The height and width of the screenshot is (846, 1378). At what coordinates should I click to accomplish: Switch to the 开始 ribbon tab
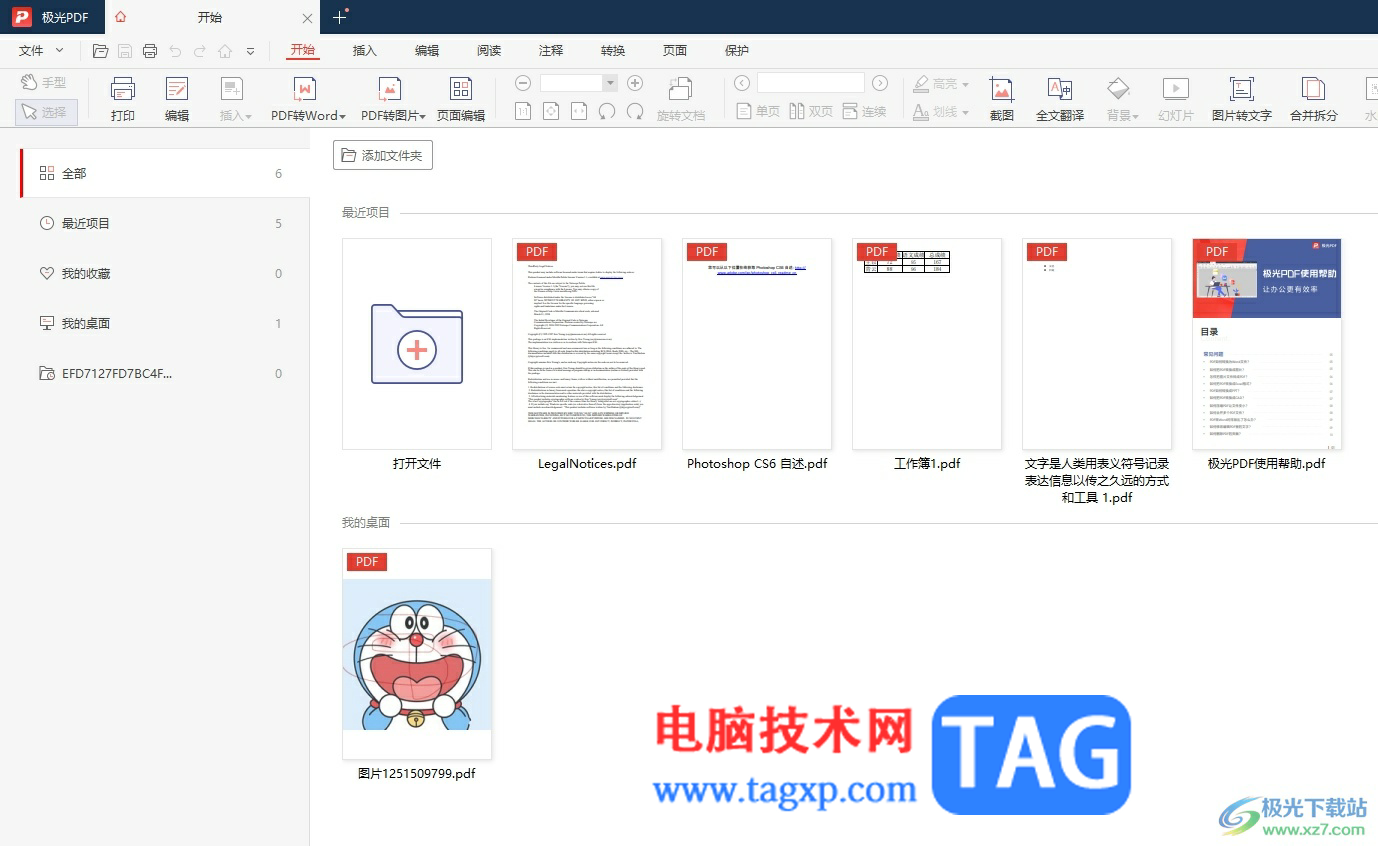pyautogui.click(x=302, y=51)
